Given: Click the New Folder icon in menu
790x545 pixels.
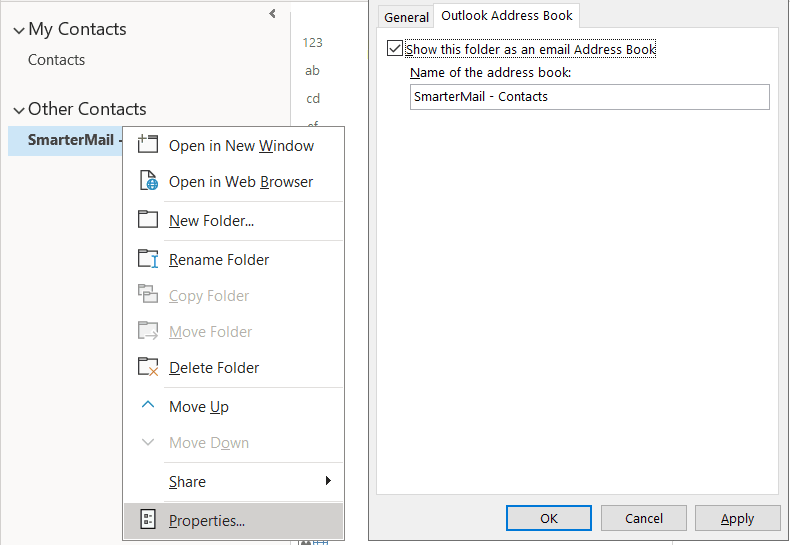Looking at the screenshot, I should [x=148, y=219].
